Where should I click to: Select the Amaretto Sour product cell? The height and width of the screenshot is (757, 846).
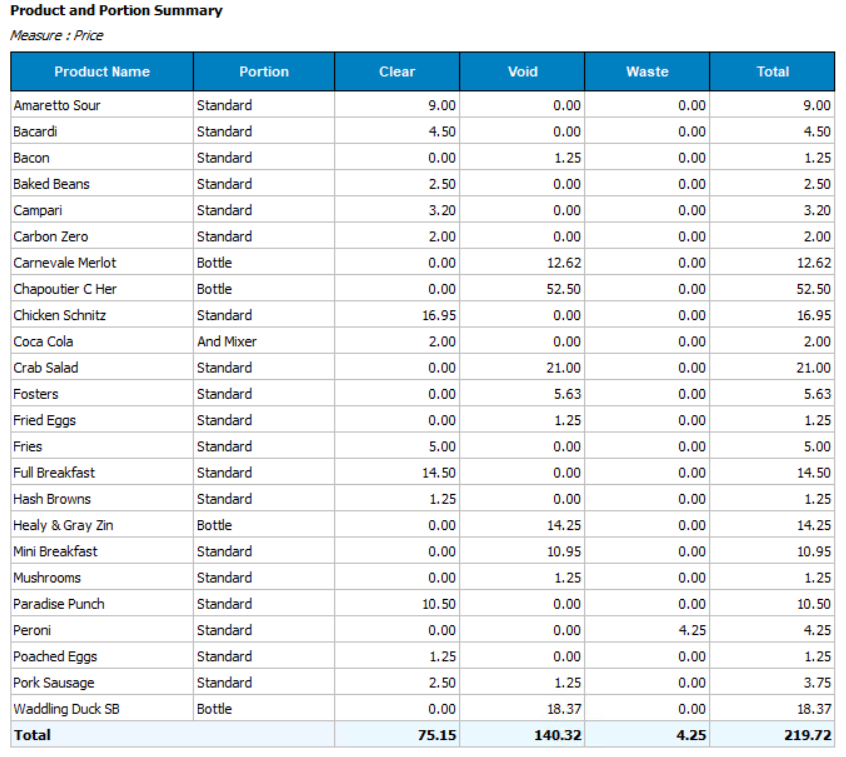pyautogui.click(x=57, y=105)
